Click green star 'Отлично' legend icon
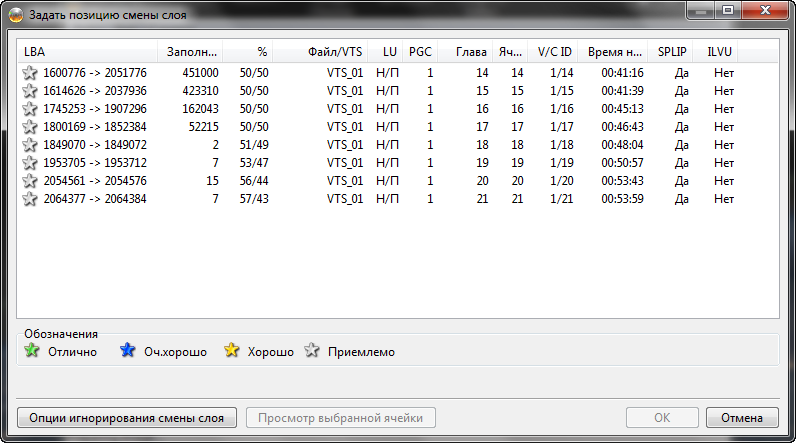The image size is (796, 443). (x=30, y=351)
